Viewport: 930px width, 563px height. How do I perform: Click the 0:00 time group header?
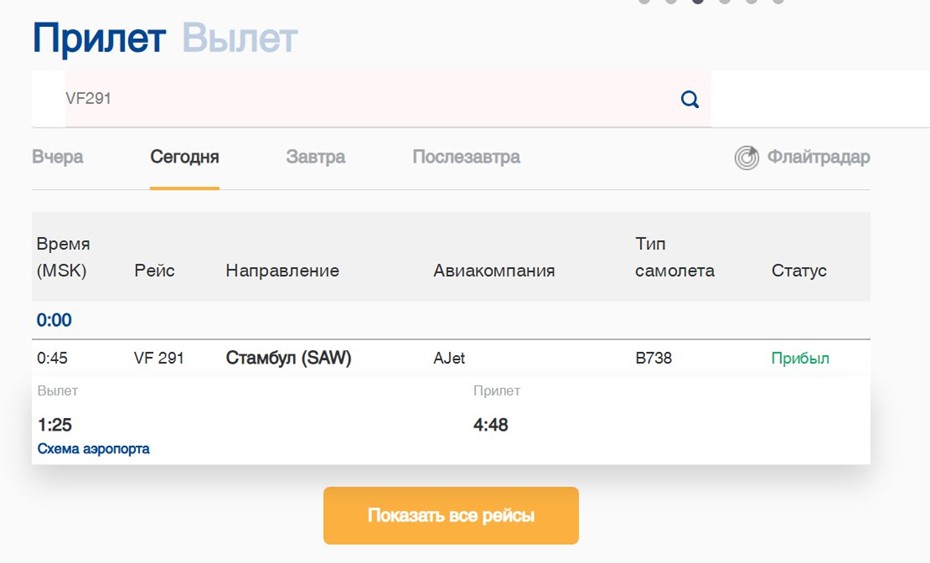point(54,320)
